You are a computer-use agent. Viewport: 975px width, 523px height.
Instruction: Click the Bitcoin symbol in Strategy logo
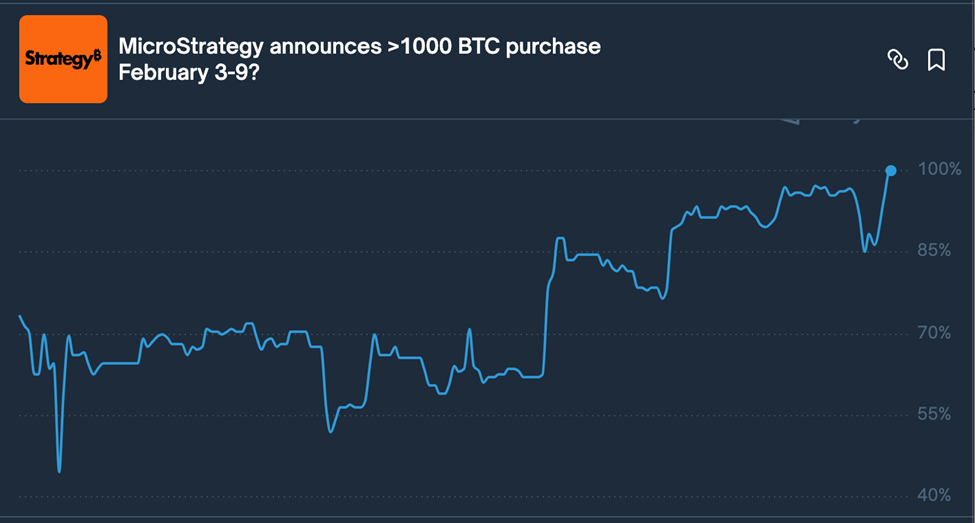[97, 56]
